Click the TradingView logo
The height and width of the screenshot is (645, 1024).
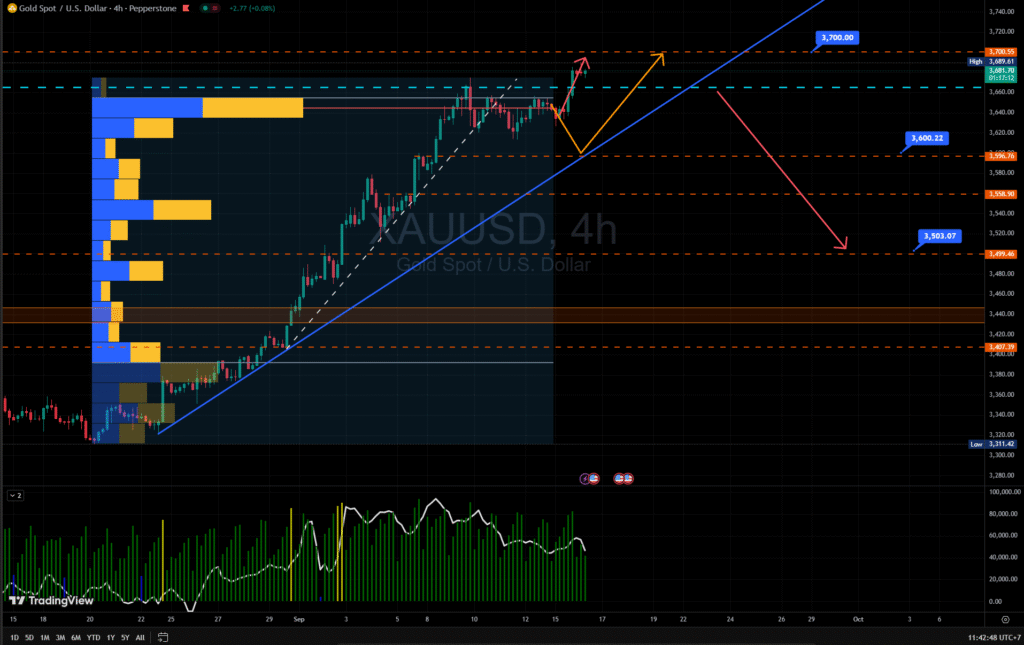tap(50, 600)
